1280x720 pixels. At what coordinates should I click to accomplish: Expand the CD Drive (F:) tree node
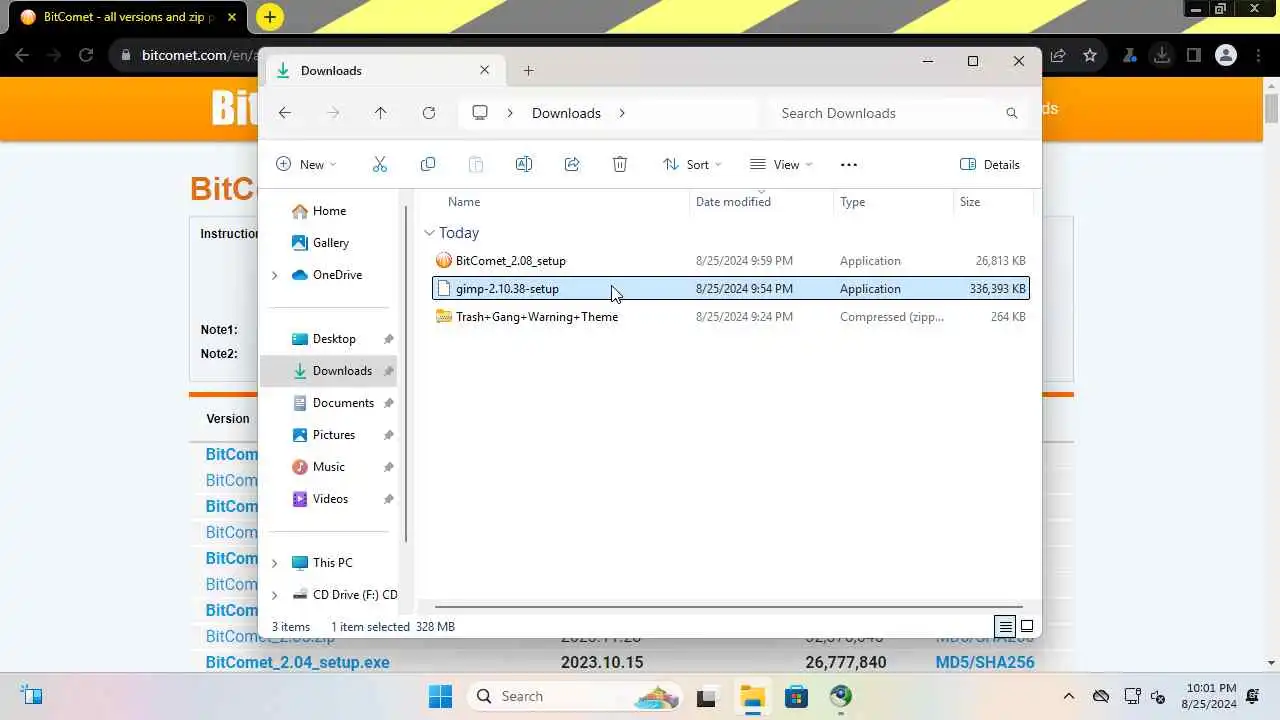coord(275,595)
